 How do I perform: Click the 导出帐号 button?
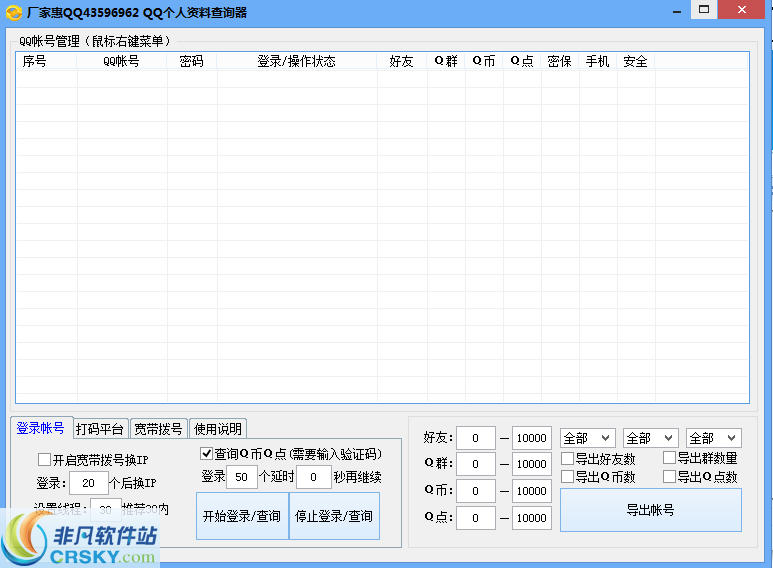(651, 510)
